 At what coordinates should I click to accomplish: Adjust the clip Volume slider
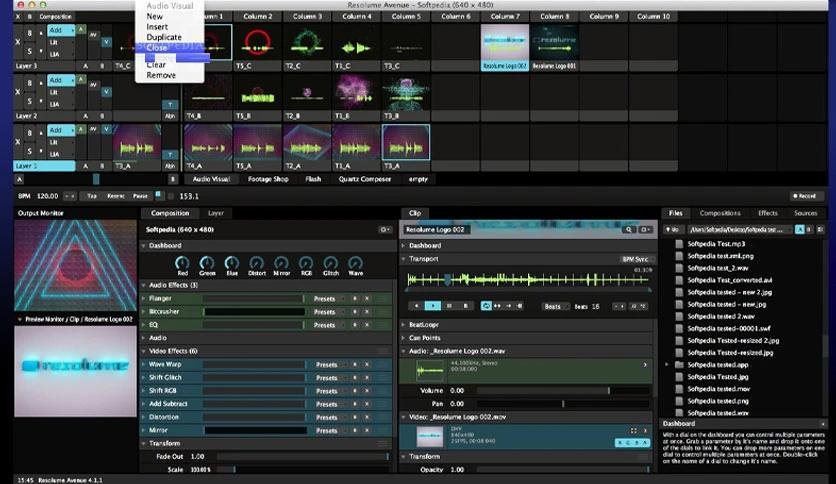pos(564,391)
